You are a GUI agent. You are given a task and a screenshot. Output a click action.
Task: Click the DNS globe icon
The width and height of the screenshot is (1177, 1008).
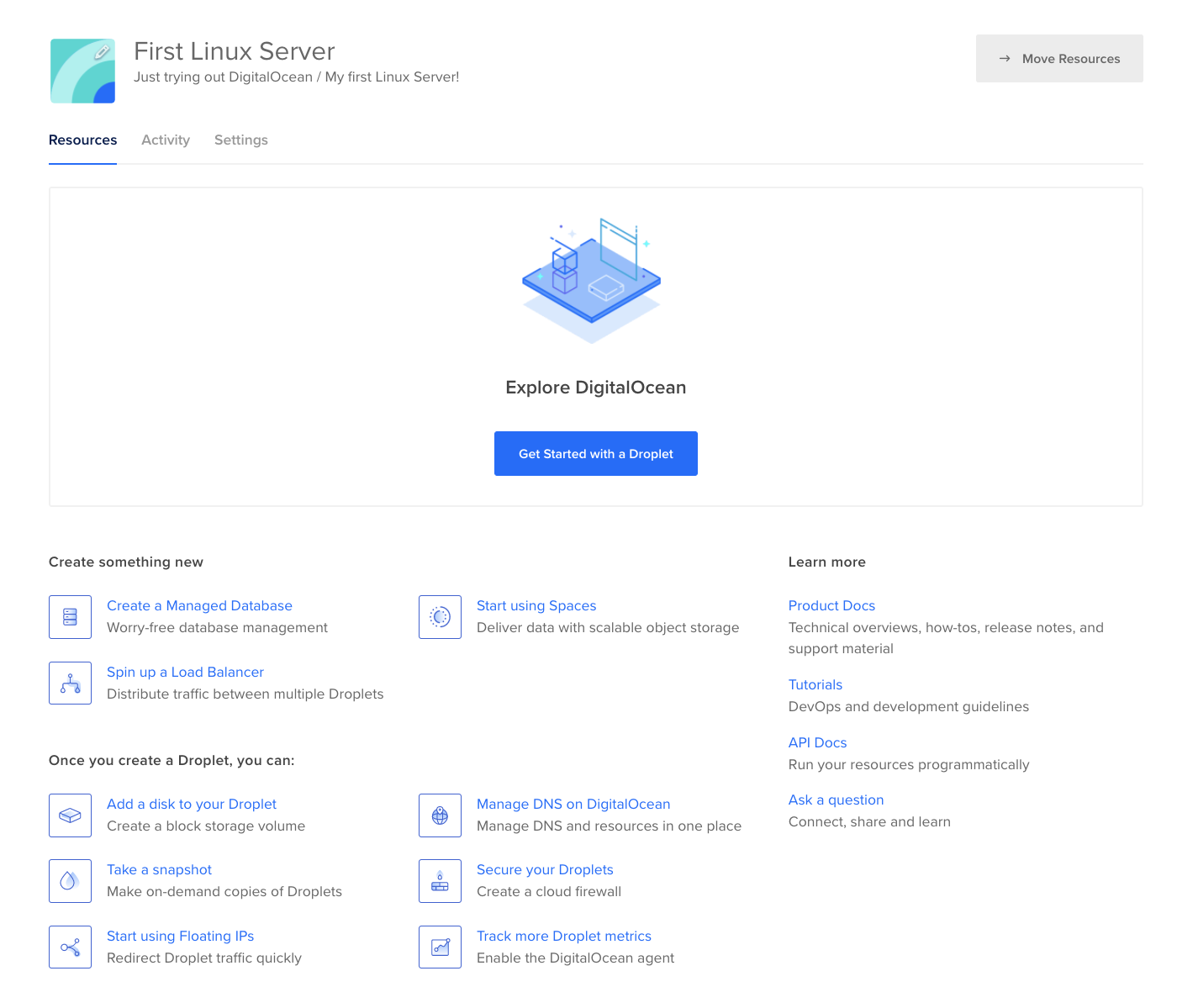[440, 815]
